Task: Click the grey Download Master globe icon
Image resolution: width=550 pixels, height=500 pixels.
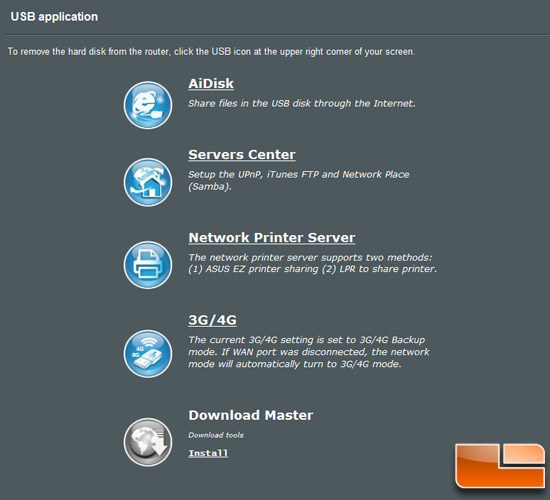Action: pyautogui.click(x=148, y=442)
